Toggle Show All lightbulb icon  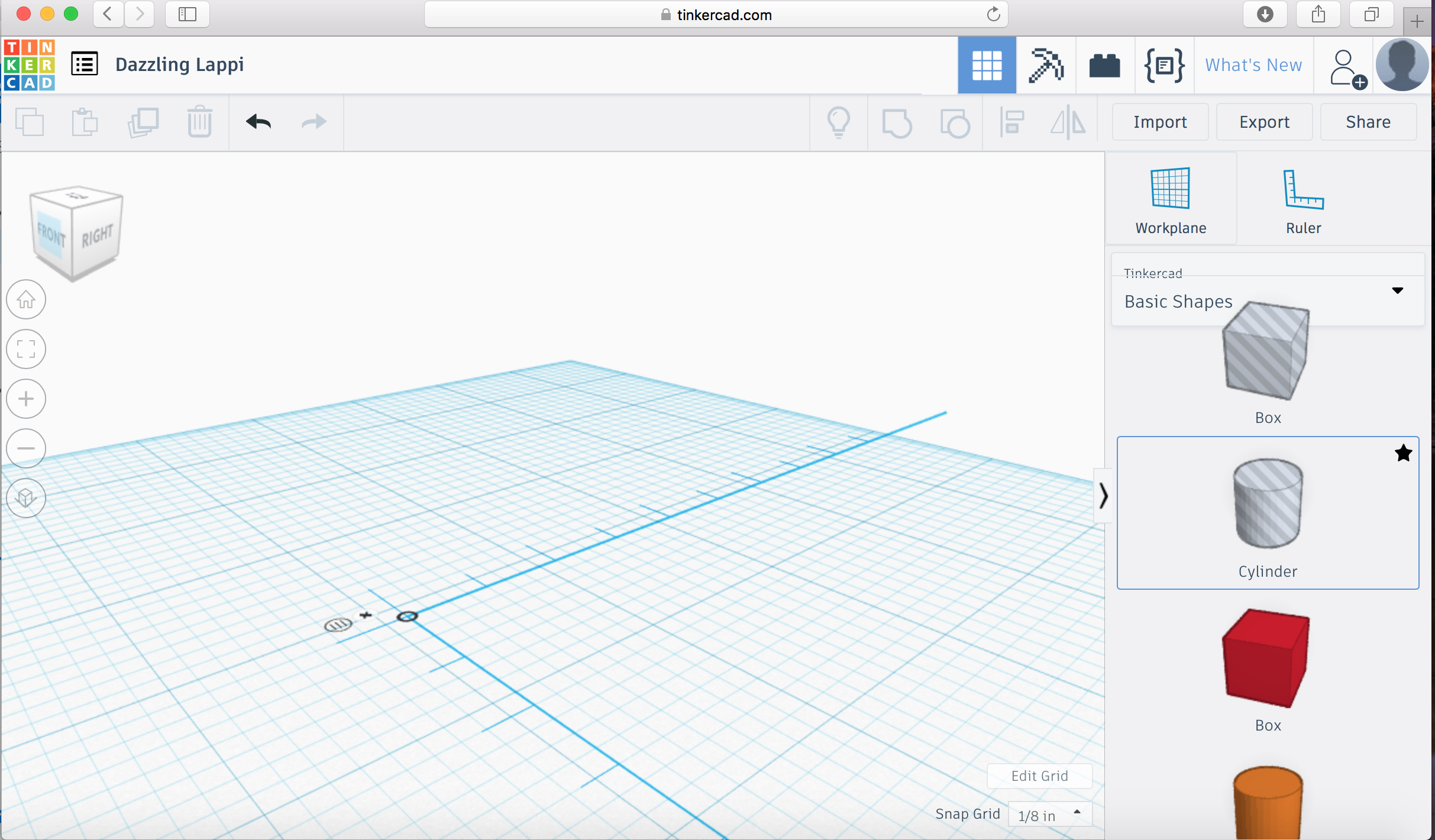(x=839, y=122)
